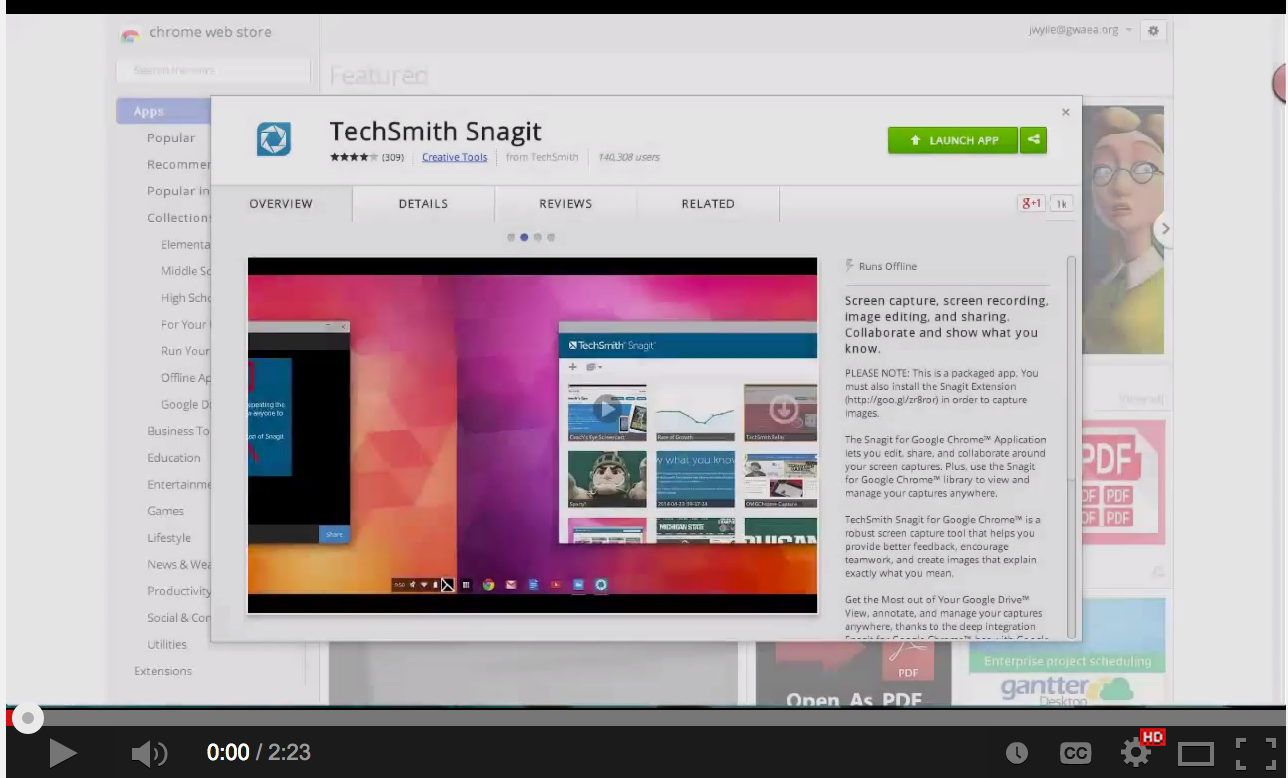Open the Reviews tab
The width and height of the screenshot is (1288, 778).
[566, 203]
